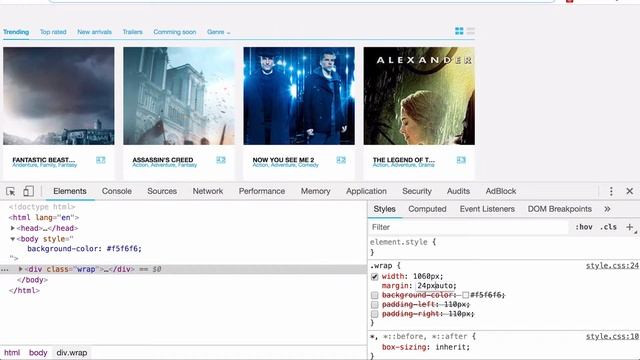Image resolution: width=640 pixels, height=360 pixels.
Task: Switch to grid view icon
Action: pyautogui.click(x=459, y=31)
